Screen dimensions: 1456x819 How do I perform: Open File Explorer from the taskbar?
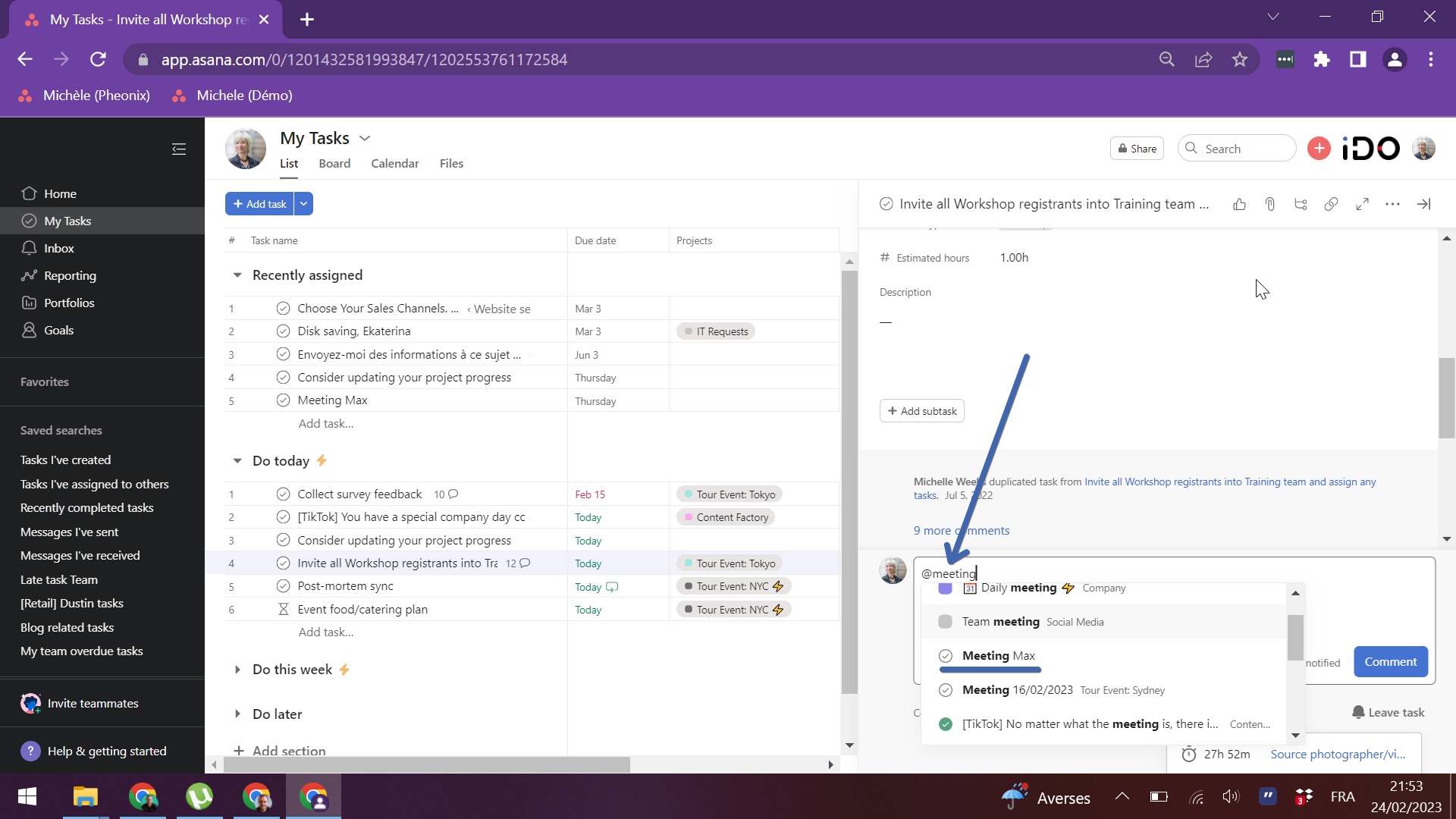pyautogui.click(x=85, y=796)
